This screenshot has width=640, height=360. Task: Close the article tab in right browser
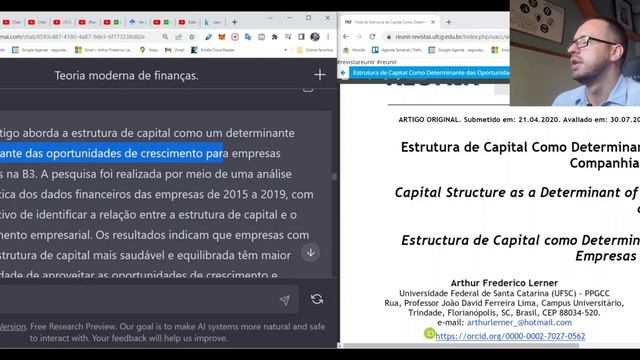pos(433,22)
